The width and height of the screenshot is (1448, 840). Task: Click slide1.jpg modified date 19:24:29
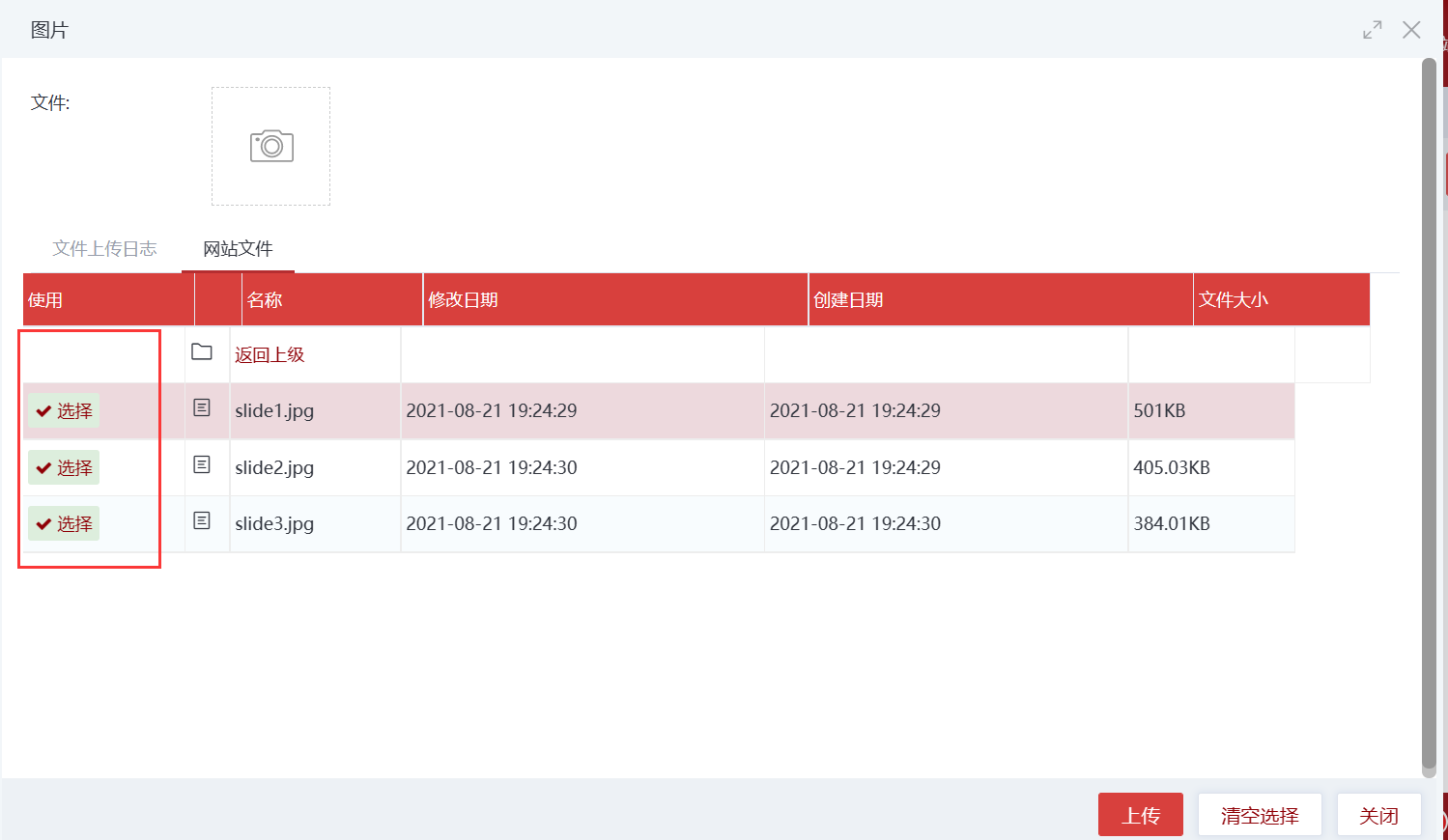coord(491,411)
